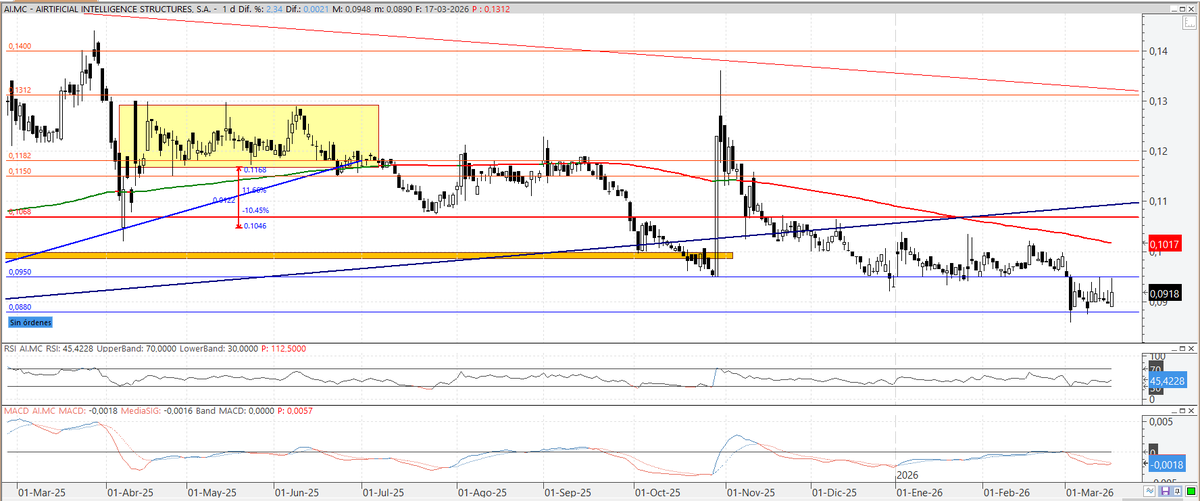Screen dimensions: 1200x501
Task: Click the -10.45% measurement label
Action: (258, 210)
